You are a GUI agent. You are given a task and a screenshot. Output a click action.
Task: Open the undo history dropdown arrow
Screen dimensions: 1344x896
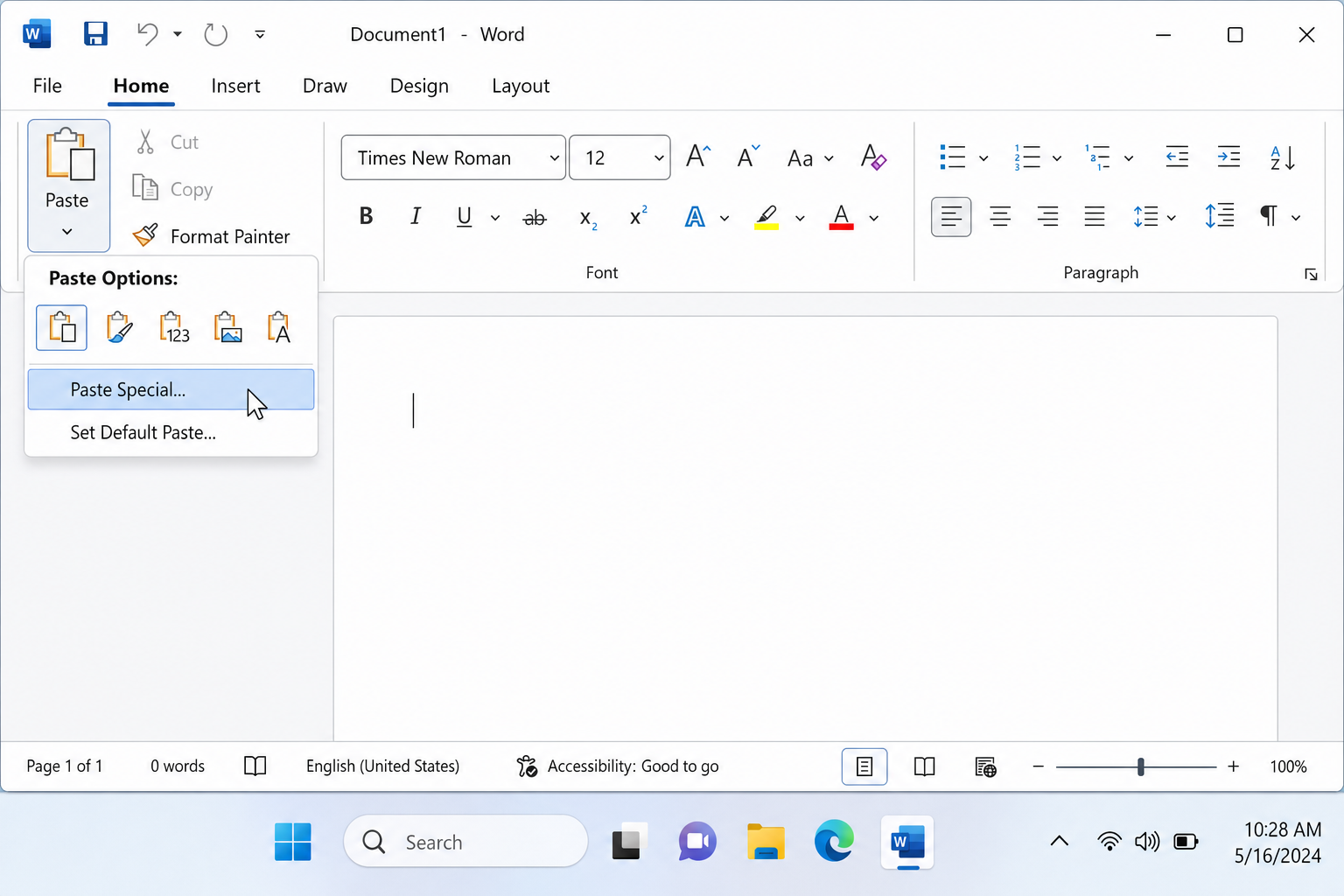(x=178, y=34)
